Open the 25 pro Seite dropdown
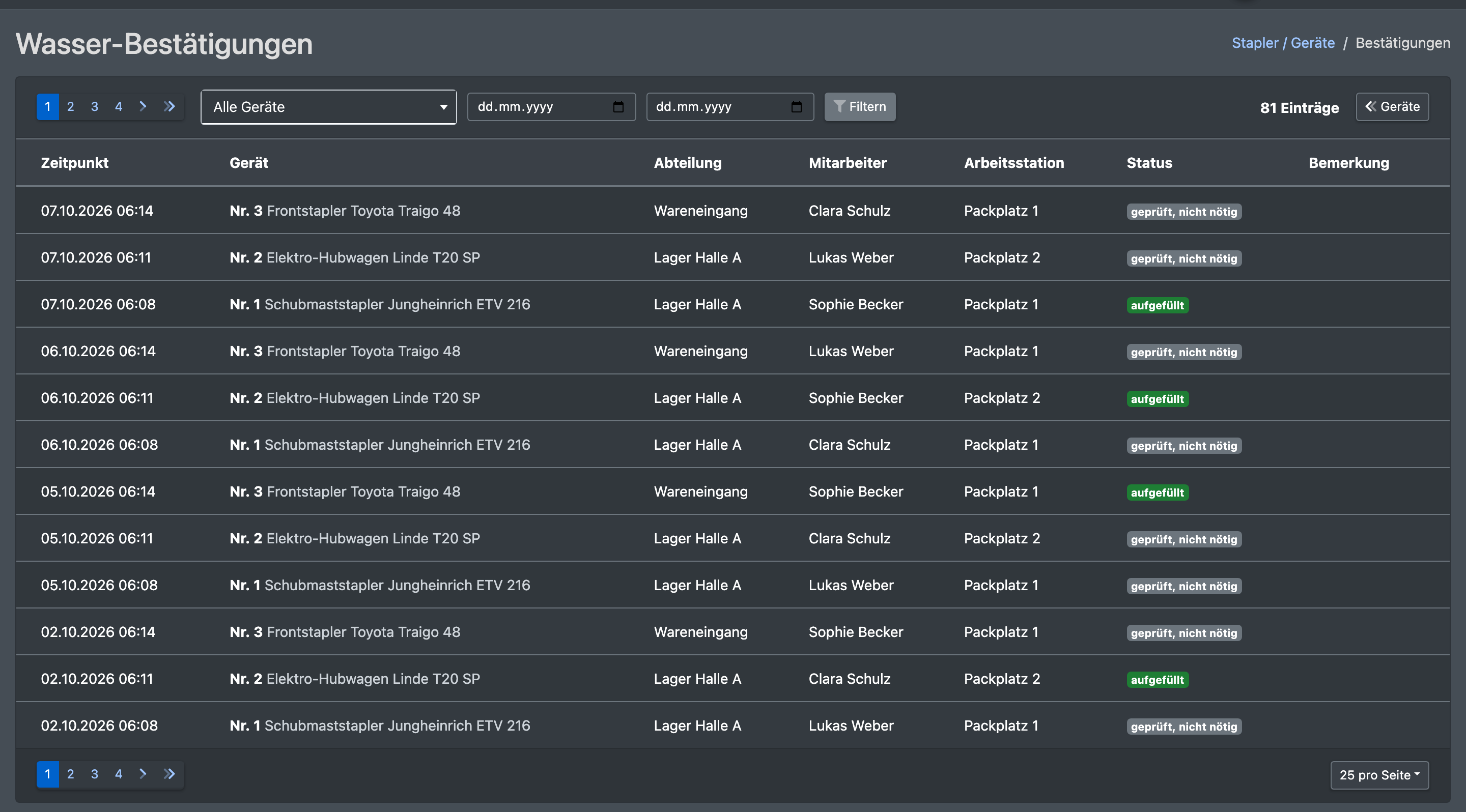This screenshot has height=812, width=1466. tap(1379, 774)
